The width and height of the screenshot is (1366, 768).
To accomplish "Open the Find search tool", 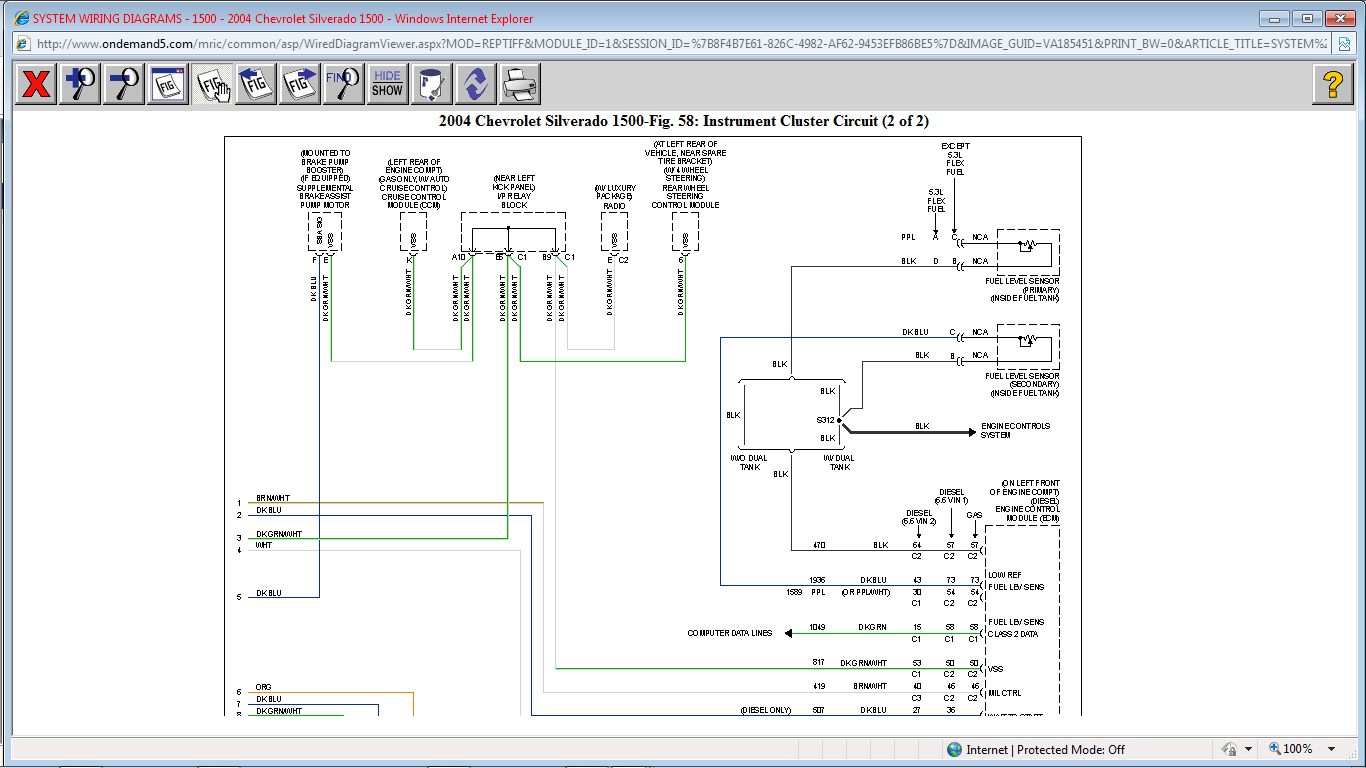I will (344, 84).
